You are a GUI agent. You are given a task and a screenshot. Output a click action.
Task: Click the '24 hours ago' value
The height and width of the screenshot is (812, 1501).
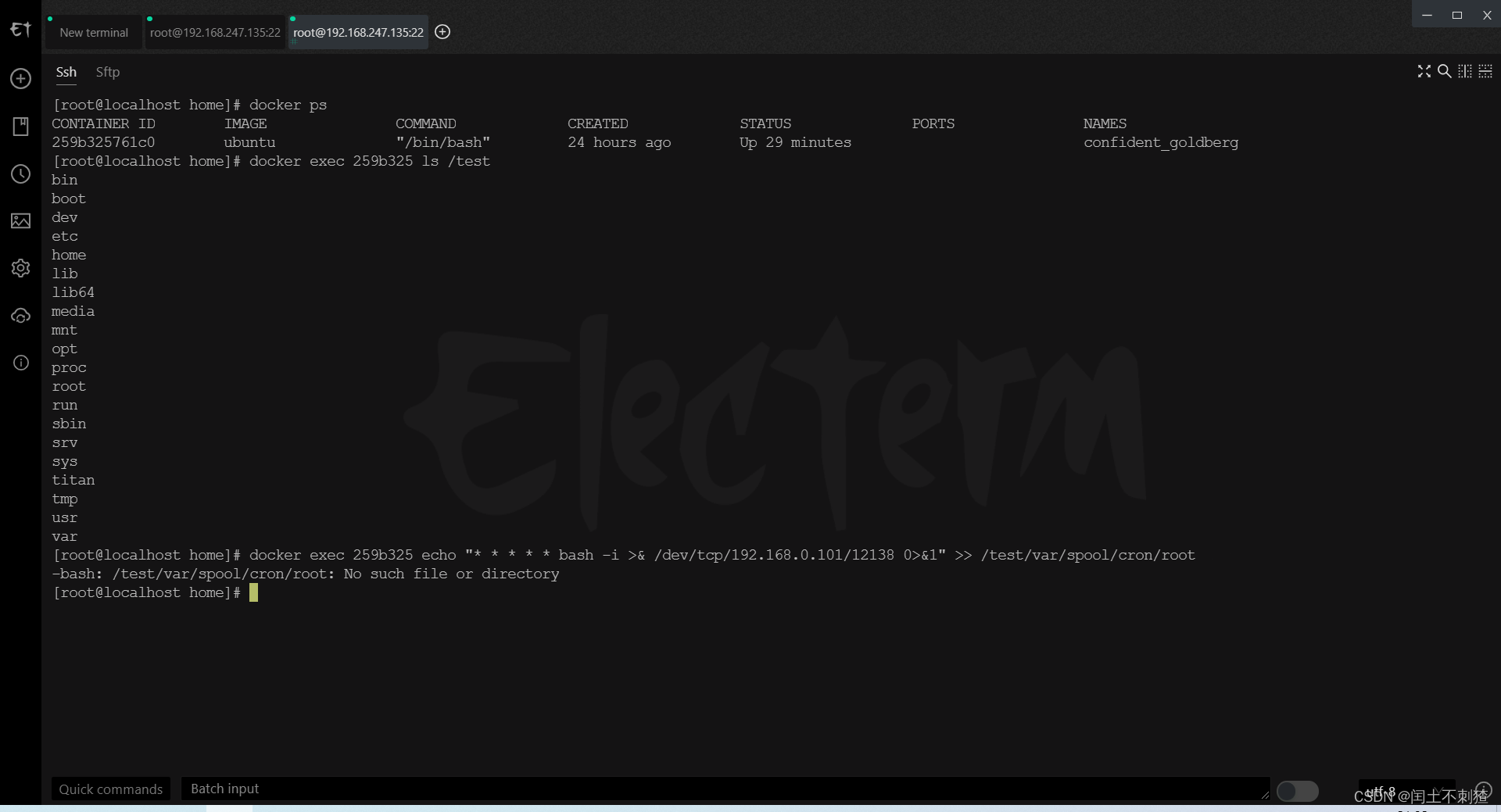(619, 142)
